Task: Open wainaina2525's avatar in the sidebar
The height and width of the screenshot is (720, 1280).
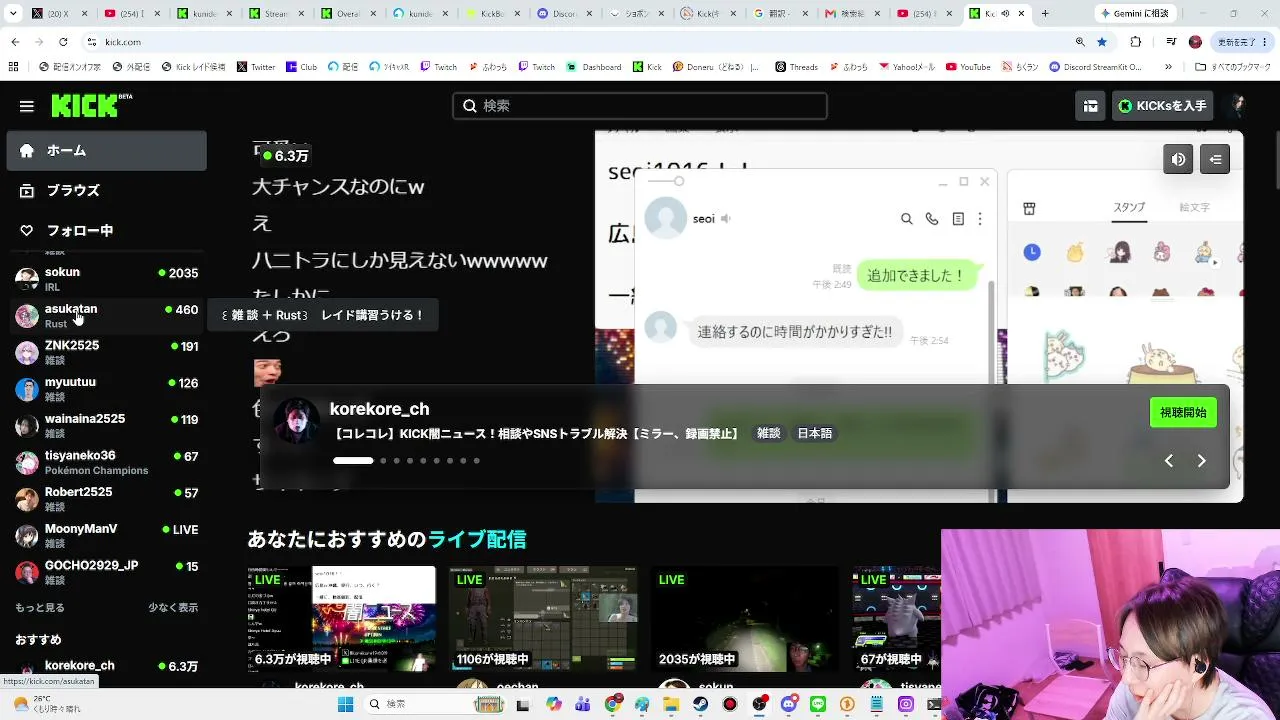Action: 27,426
